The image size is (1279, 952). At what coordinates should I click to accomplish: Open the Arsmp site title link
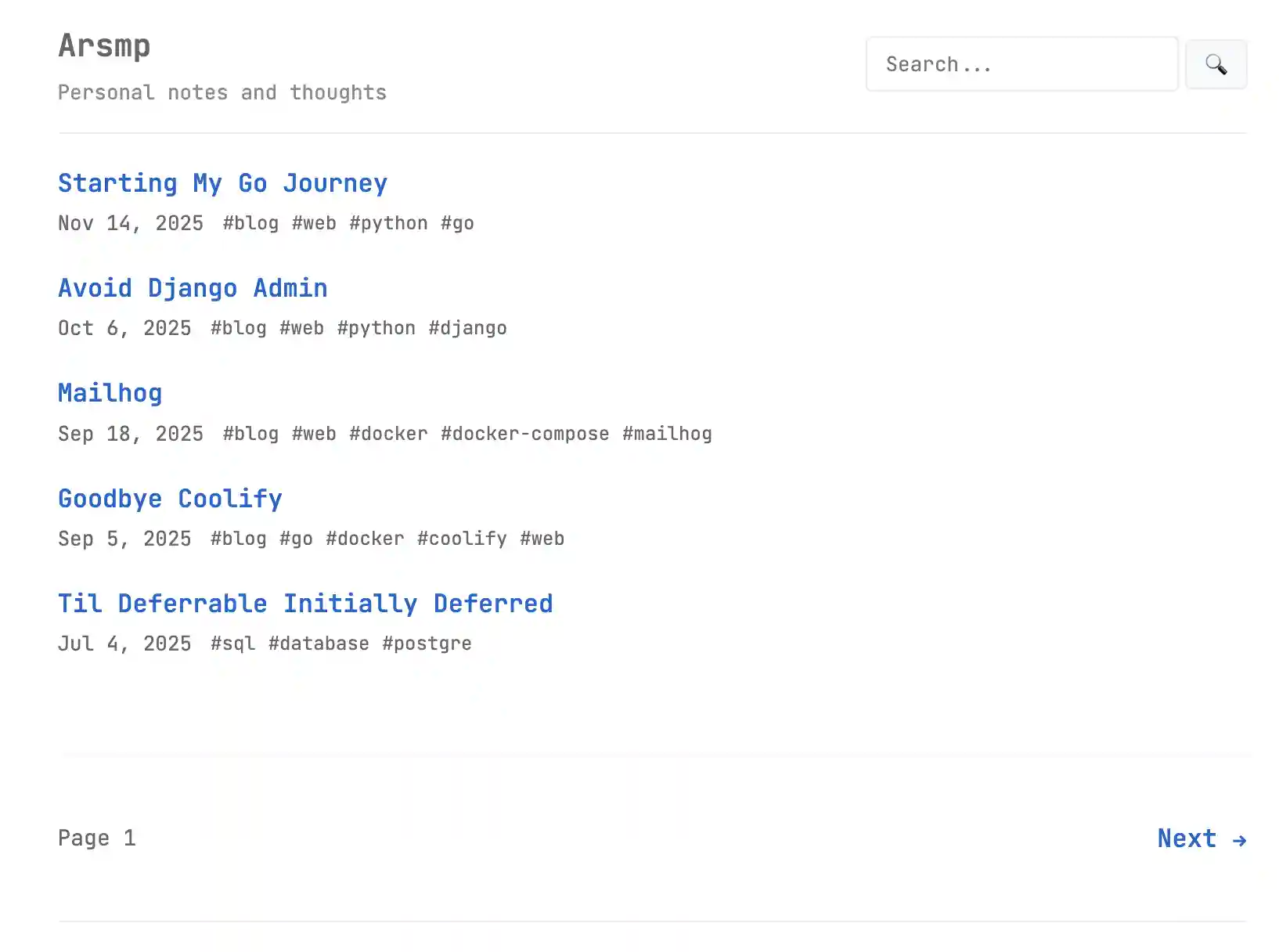click(x=104, y=45)
